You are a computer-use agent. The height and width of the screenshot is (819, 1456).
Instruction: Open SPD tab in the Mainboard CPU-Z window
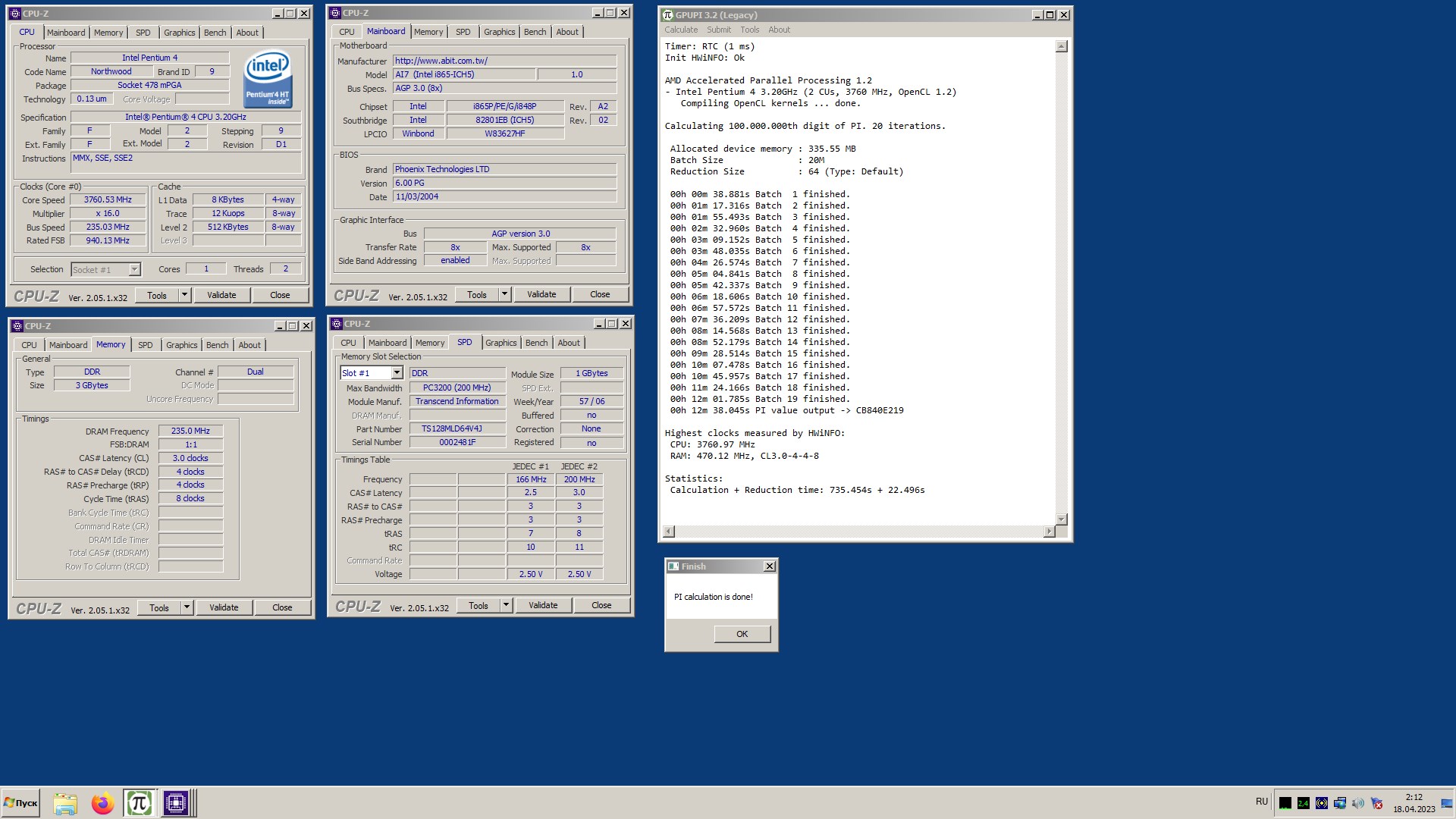[463, 32]
